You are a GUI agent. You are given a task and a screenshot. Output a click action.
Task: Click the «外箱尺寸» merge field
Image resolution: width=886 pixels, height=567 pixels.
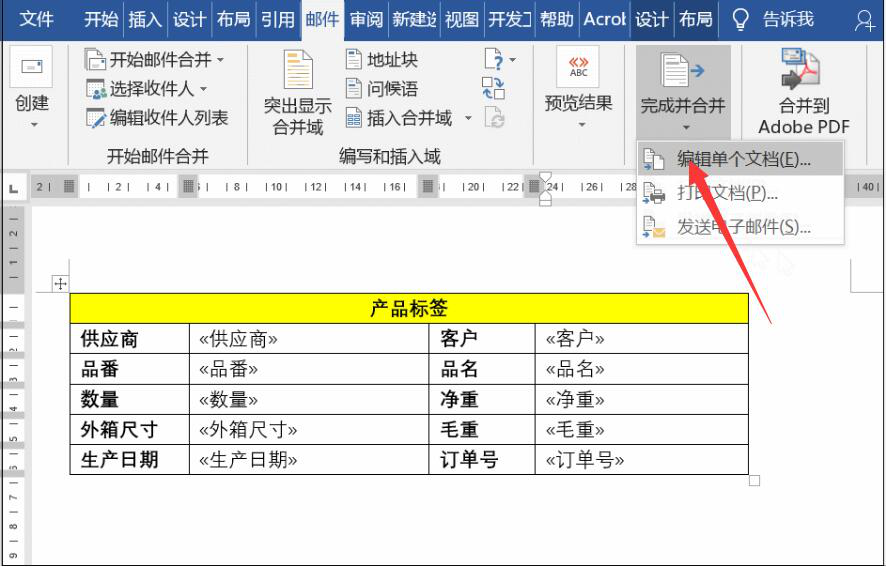click(248, 430)
